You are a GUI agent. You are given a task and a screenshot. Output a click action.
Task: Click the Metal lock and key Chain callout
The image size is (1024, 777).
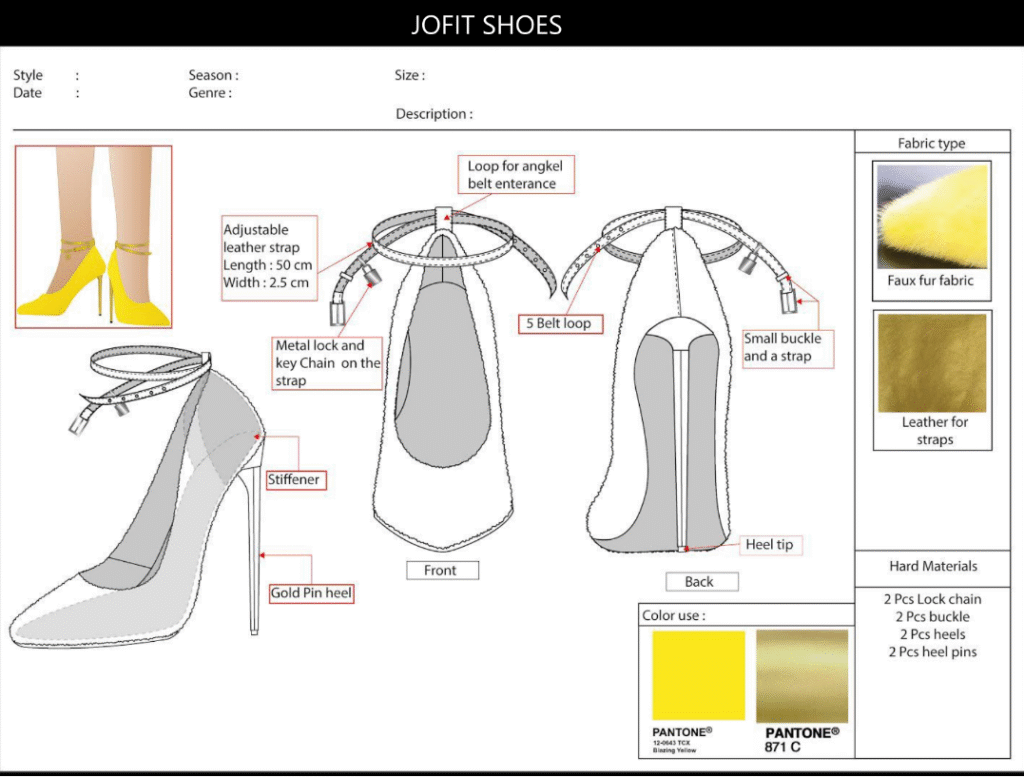point(327,363)
